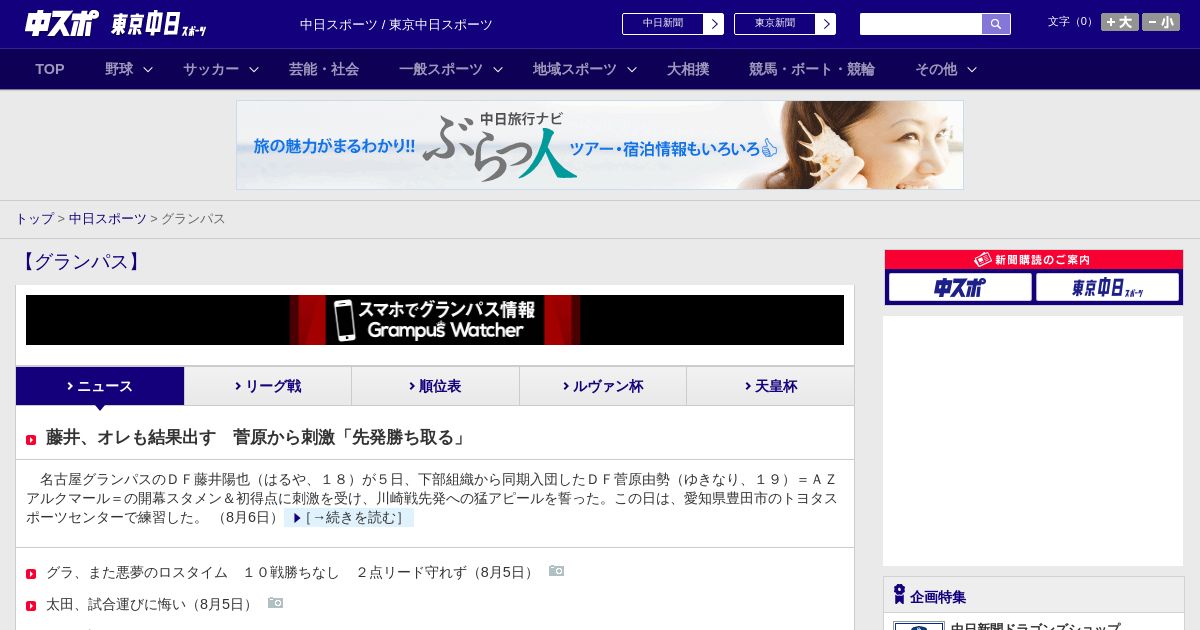Open the 中日新聞 link button
The height and width of the screenshot is (630, 1200).
(663, 24)
